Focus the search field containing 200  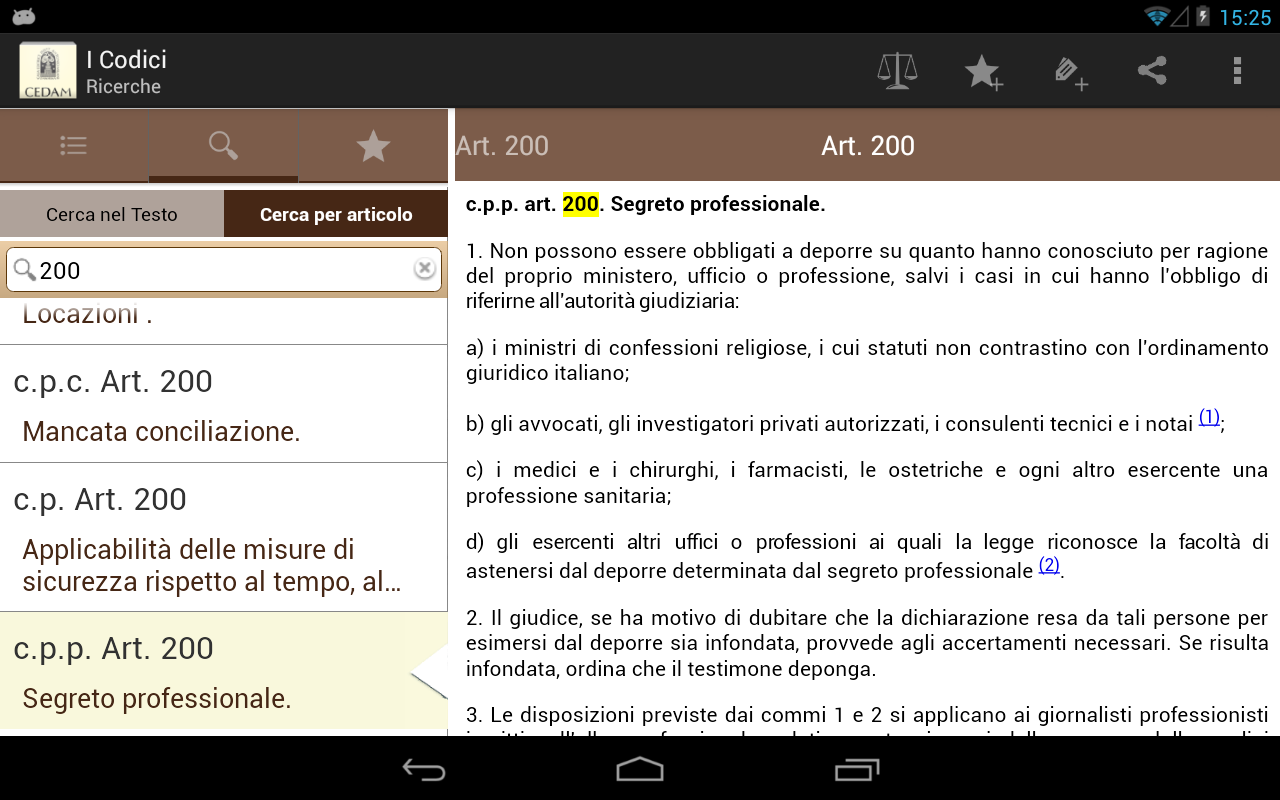(224, 270)
